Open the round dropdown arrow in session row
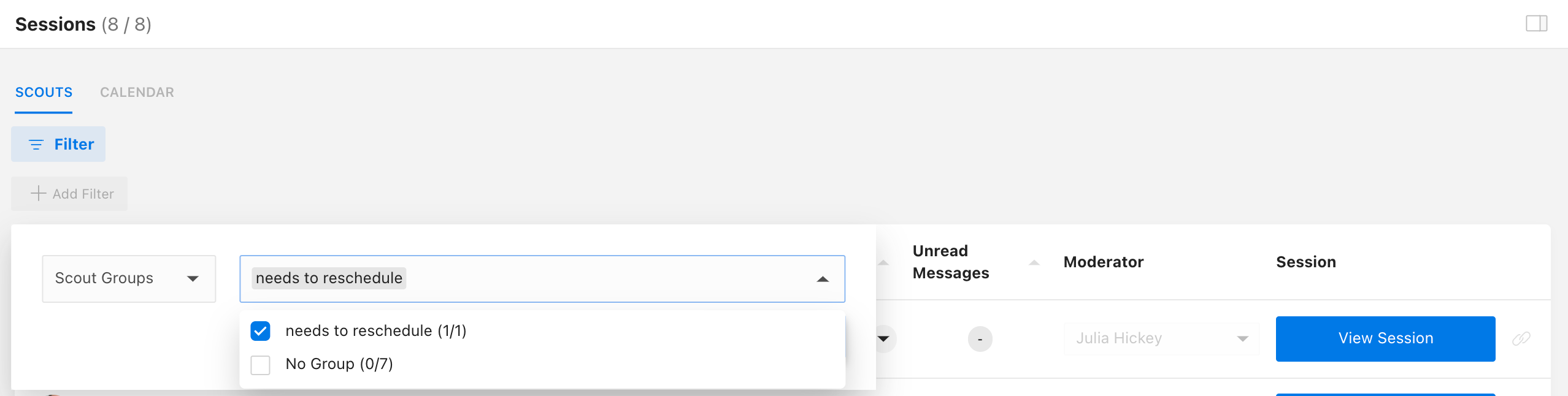Viewport: 1568px width, 396px height. point(885,339)
